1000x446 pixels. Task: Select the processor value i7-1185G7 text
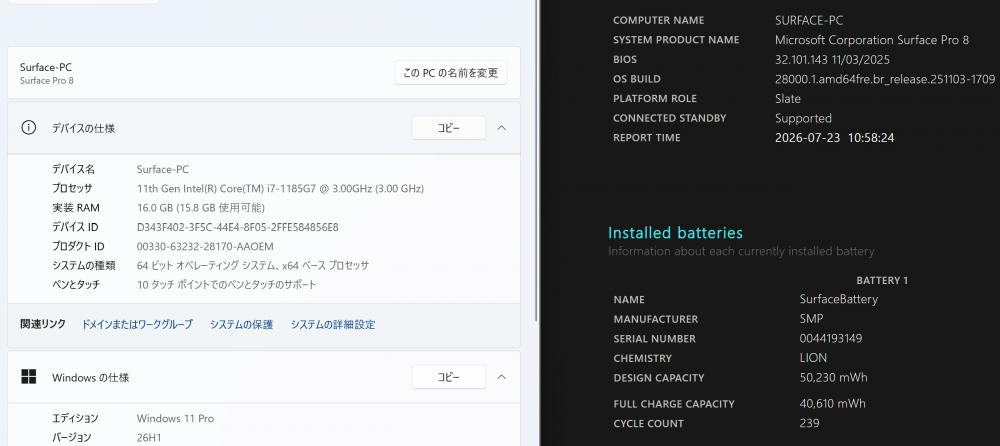[x=280, y=188]
